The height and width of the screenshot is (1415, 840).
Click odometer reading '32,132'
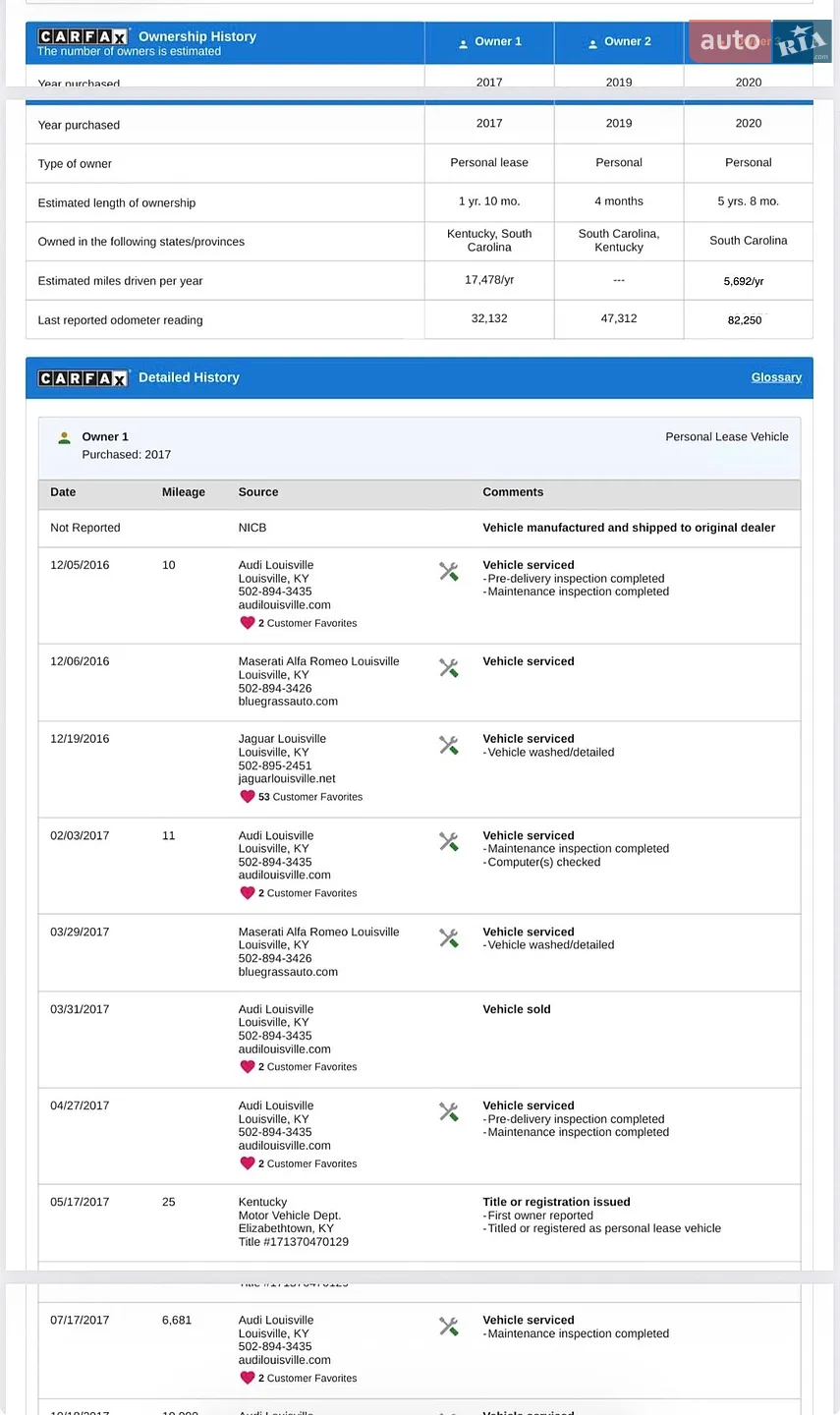pyautogui.click(x=489, y=318)
